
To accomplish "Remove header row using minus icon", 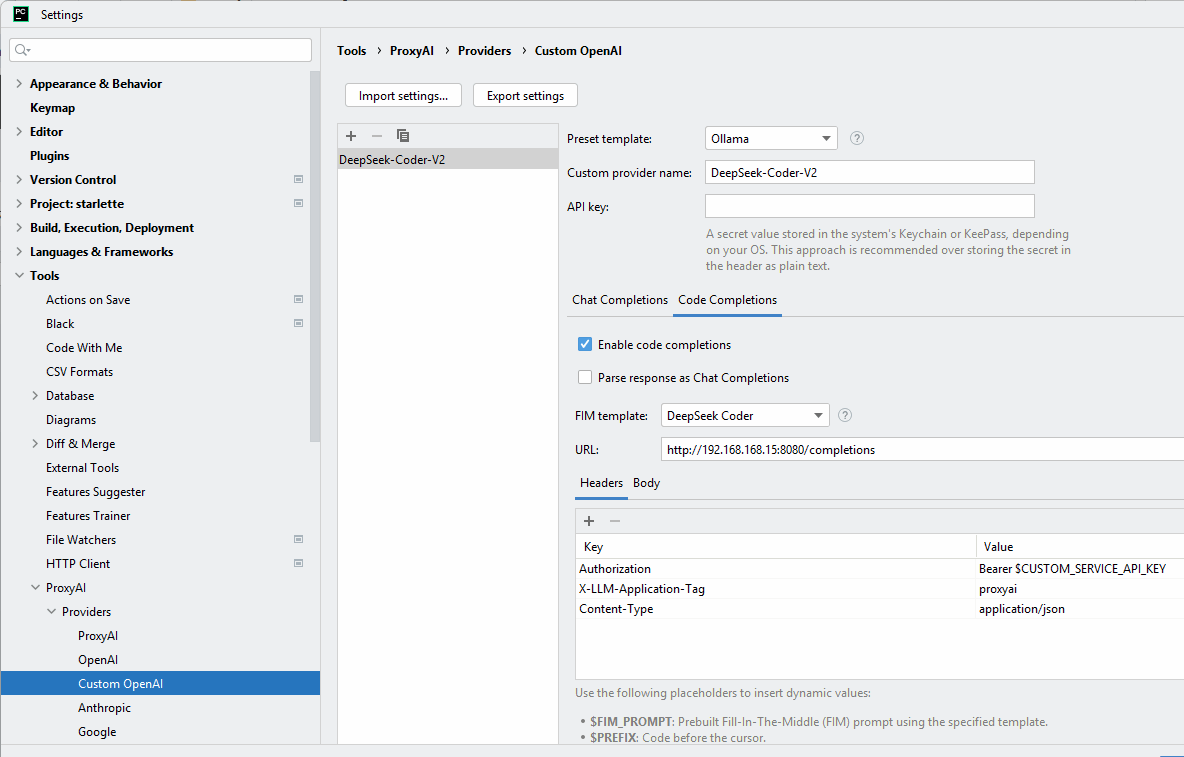I will click(615, 521).
